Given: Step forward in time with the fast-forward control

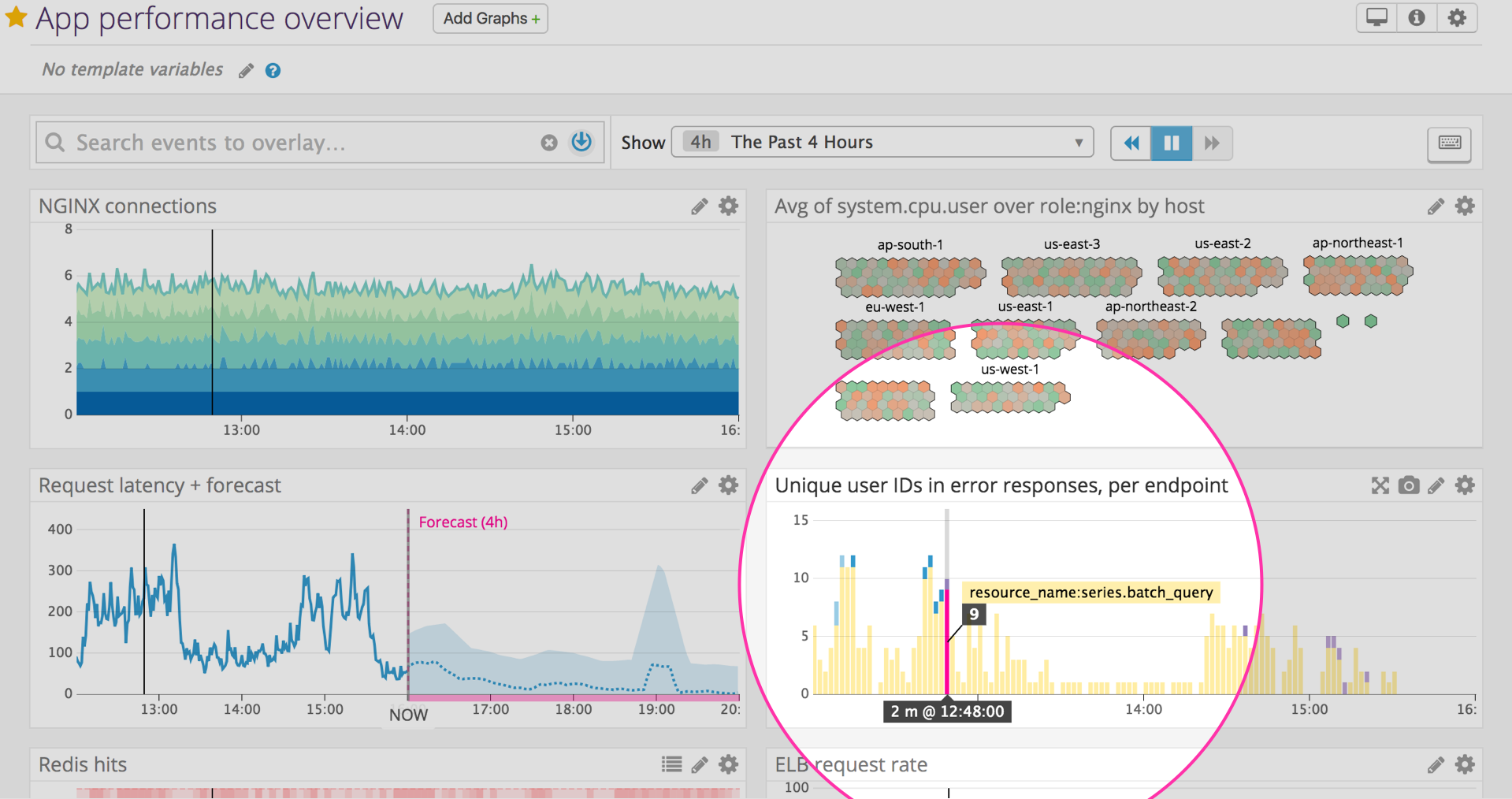Looking at the screenshot, I should pos(1212,143).
